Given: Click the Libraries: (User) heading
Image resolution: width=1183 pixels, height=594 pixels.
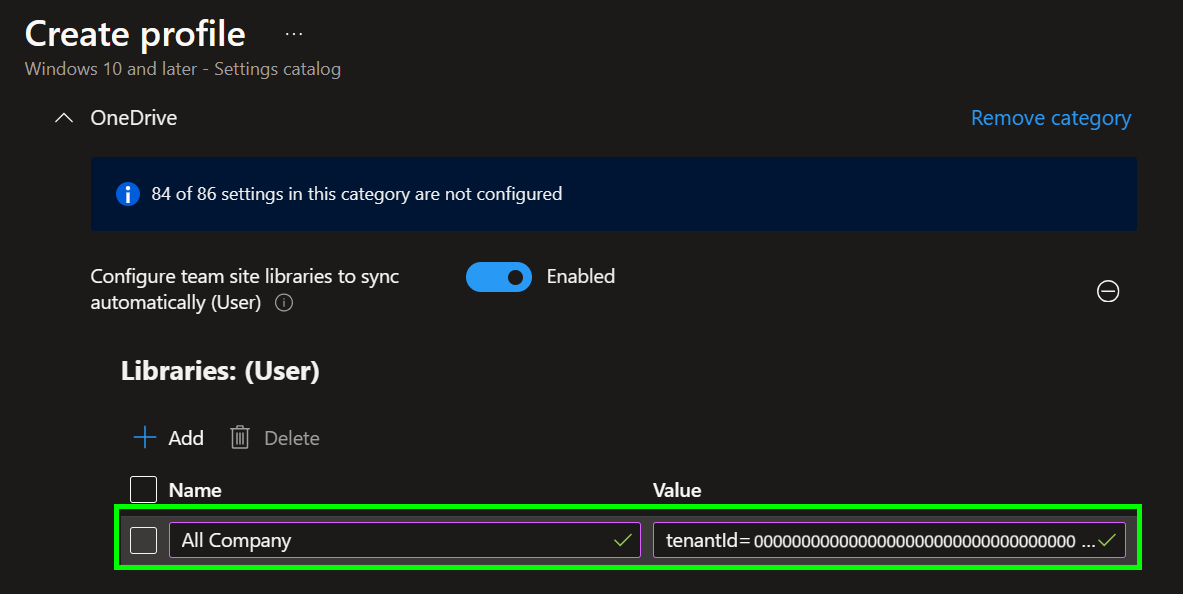Looking at the screenshot, I should [220, 372].
